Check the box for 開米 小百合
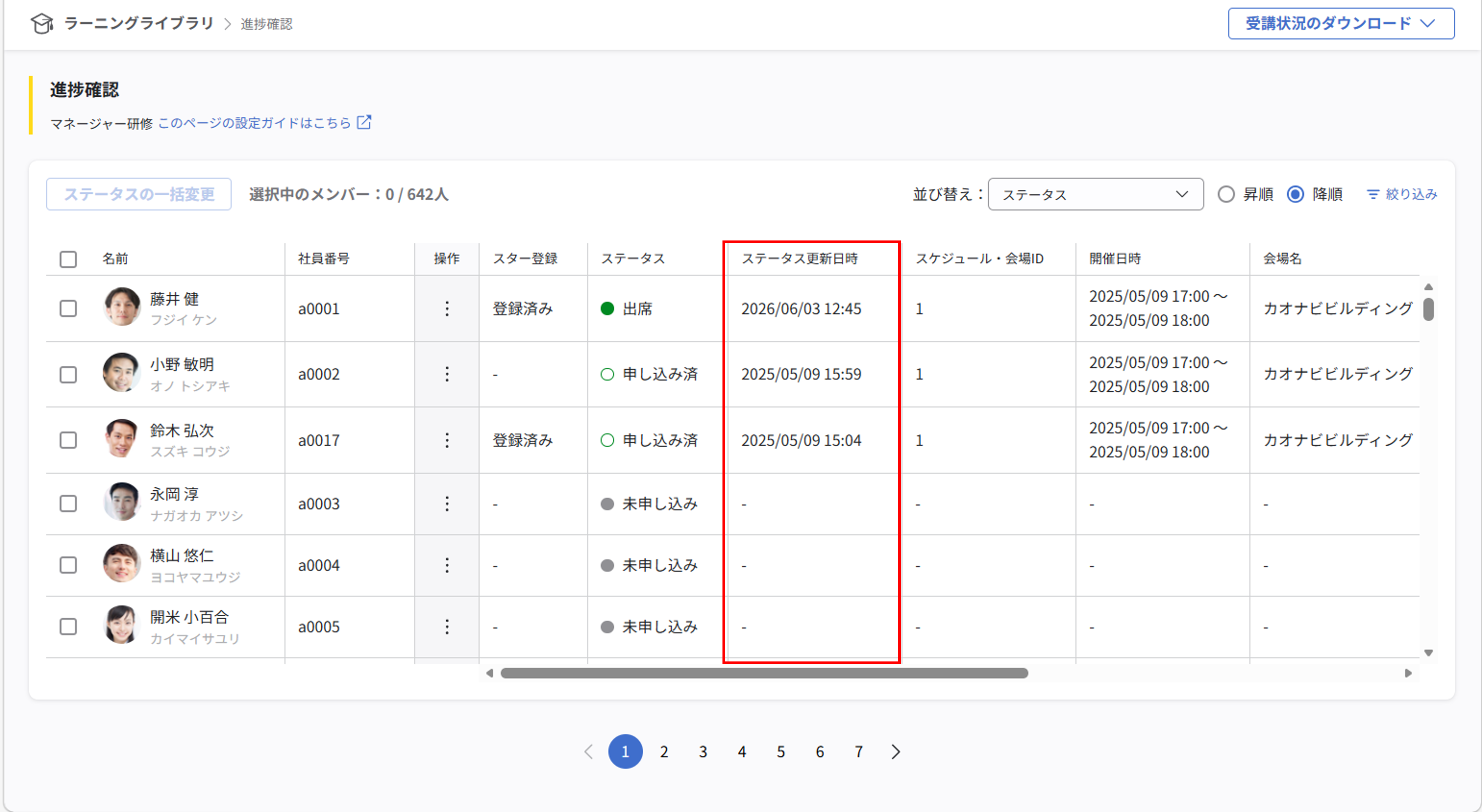The width and height of the screenshot is (1482, 812). (x=68, y=627)
